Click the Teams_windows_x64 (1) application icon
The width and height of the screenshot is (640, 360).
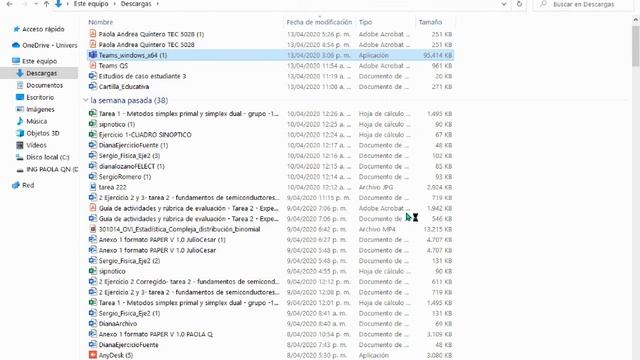point(93,55)
